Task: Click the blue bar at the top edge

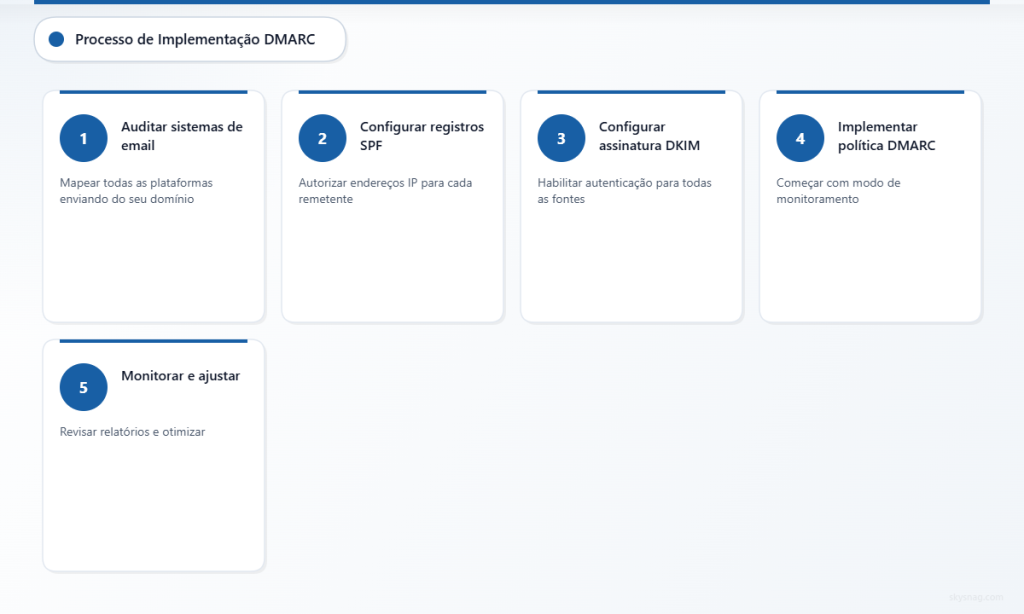Action: 512,3
